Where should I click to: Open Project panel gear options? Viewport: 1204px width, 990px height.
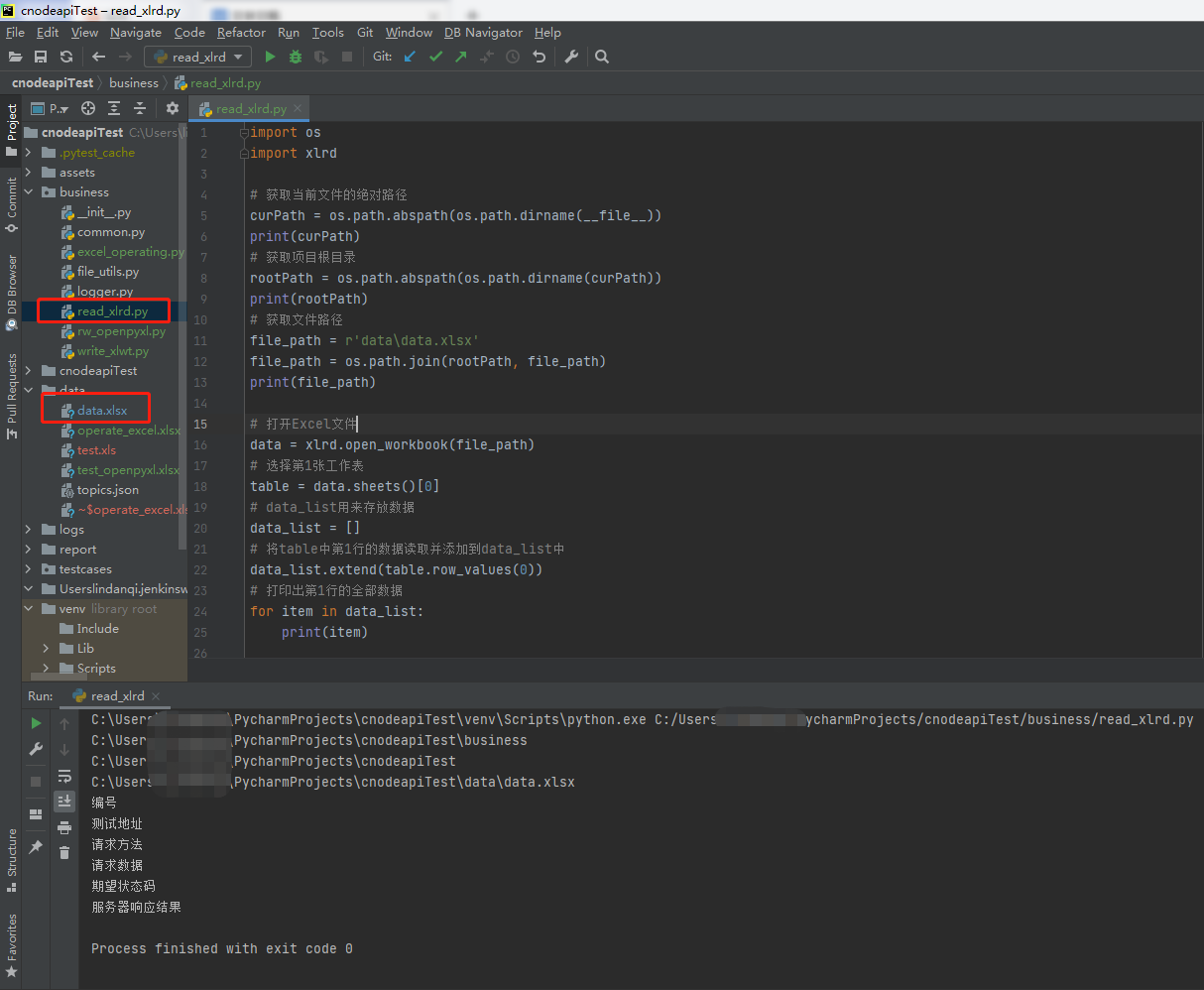(173, 108)
